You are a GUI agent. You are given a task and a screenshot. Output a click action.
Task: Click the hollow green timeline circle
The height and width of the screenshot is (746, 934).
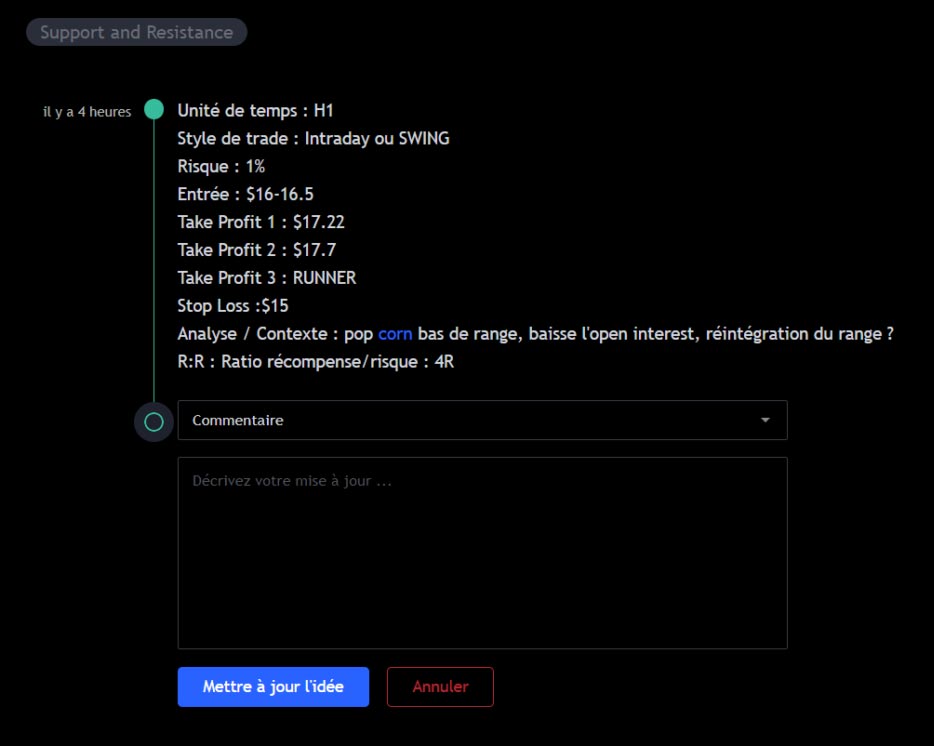click(x=154, y=422)
